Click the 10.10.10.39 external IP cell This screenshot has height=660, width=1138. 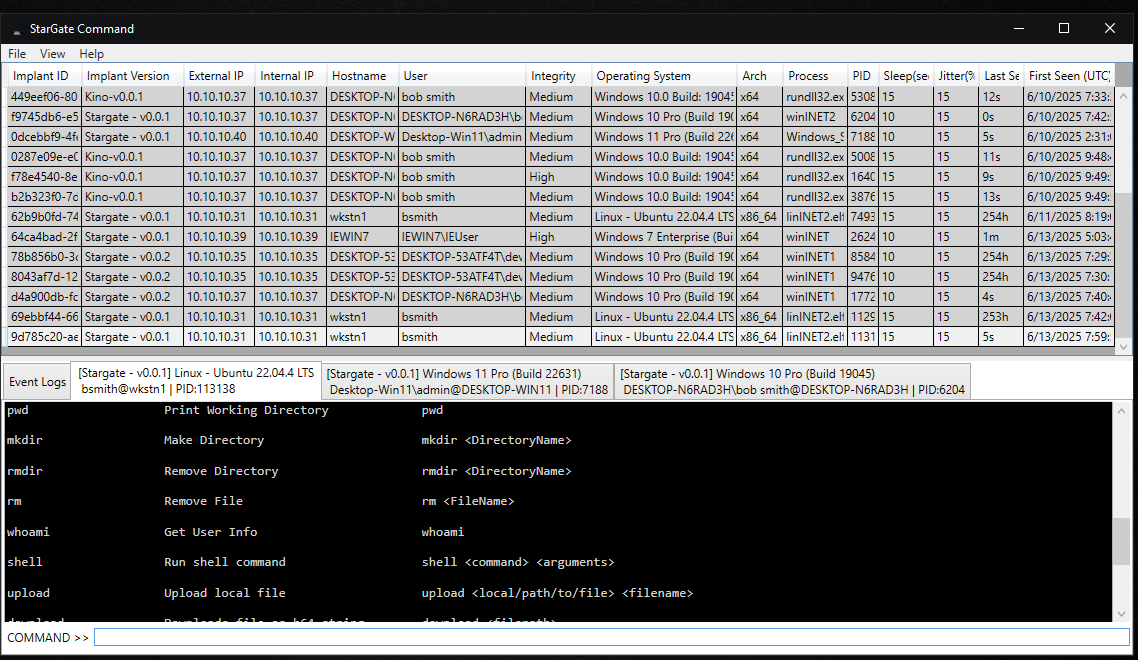point(218,237)
